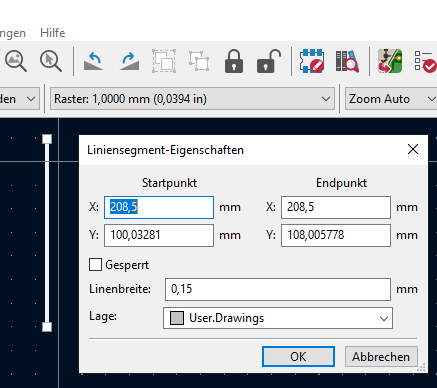Viewport: 437px width, 388px height.
Task: Unlock the selected items with the open padlock
Action: coord(269,61)
